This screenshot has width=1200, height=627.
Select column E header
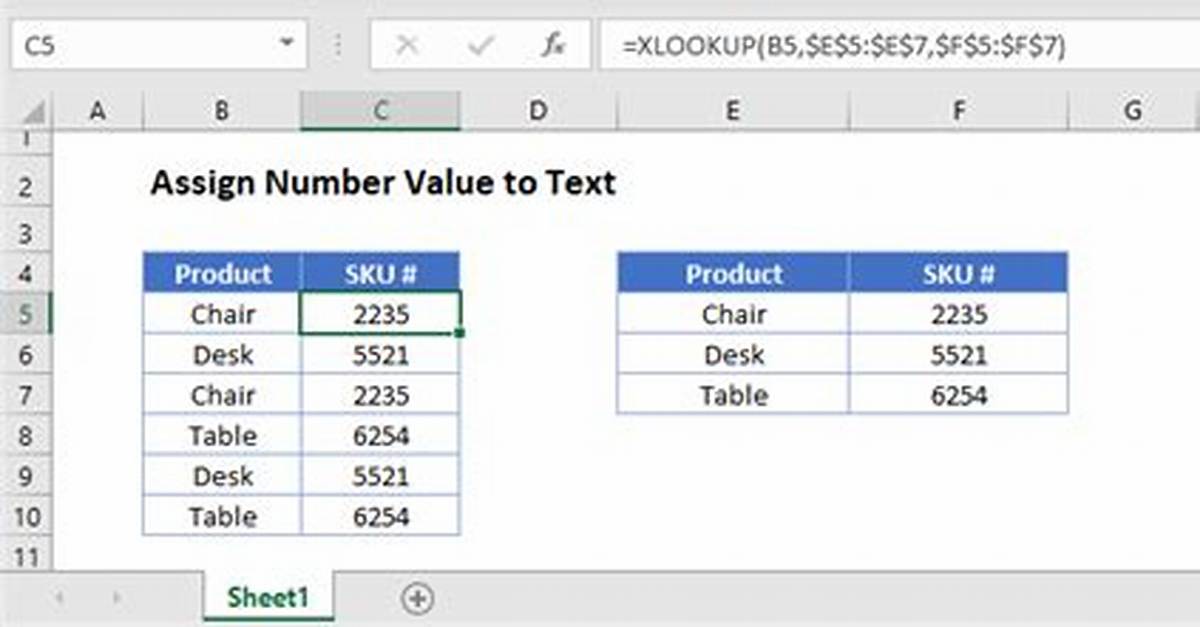(733, 111)
